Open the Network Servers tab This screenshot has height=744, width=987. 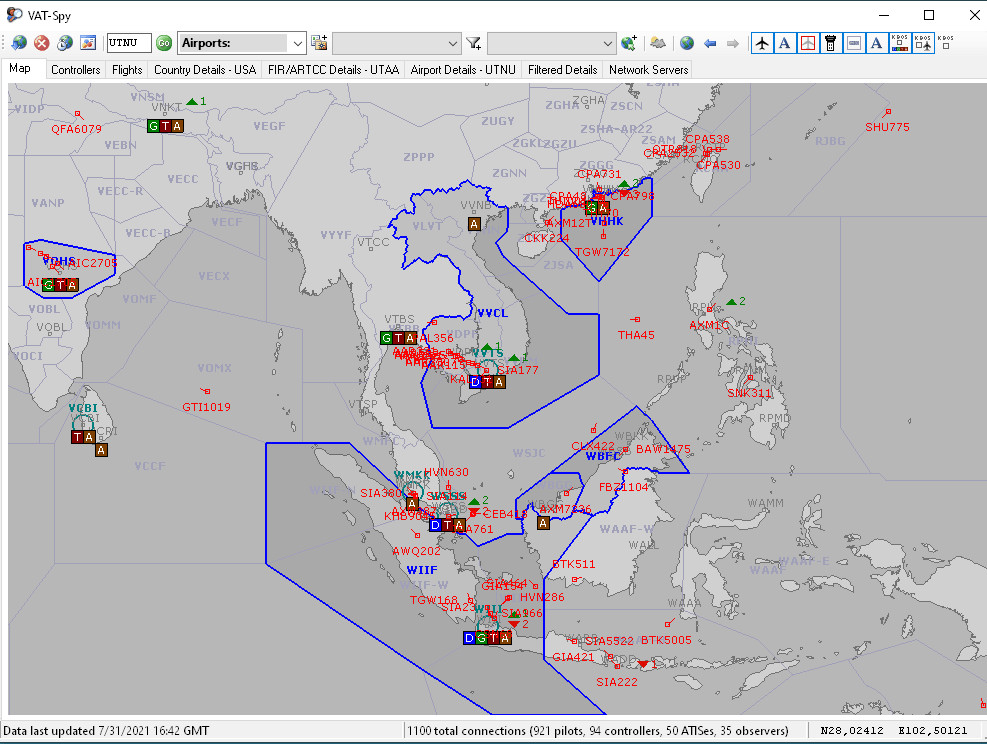(648, 70)
